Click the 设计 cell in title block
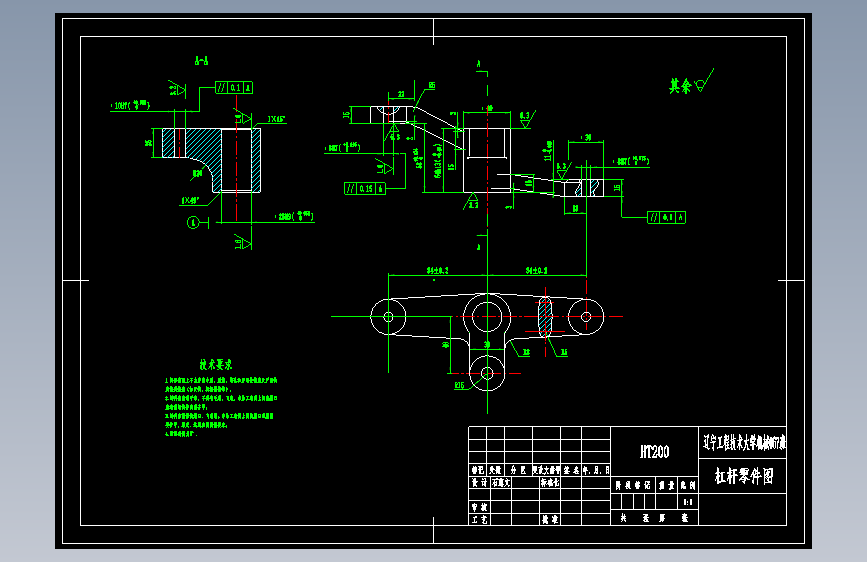Screen dimensions: 867x562 (479, 483)
